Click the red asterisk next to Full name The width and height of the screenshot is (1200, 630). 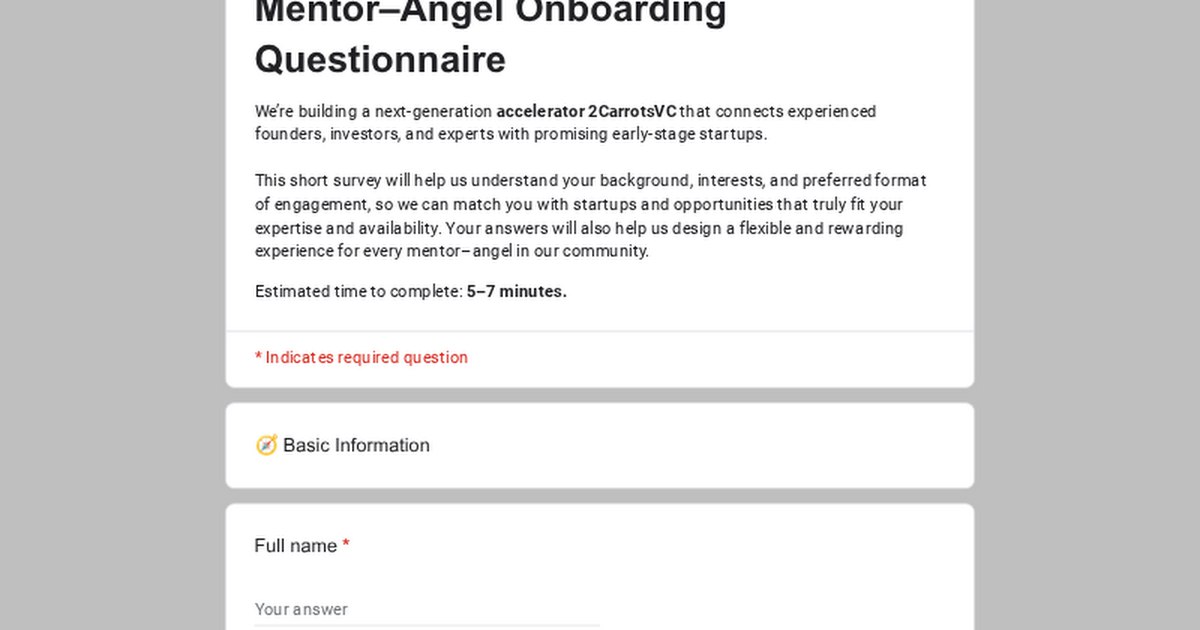click(x=346, y=545)
